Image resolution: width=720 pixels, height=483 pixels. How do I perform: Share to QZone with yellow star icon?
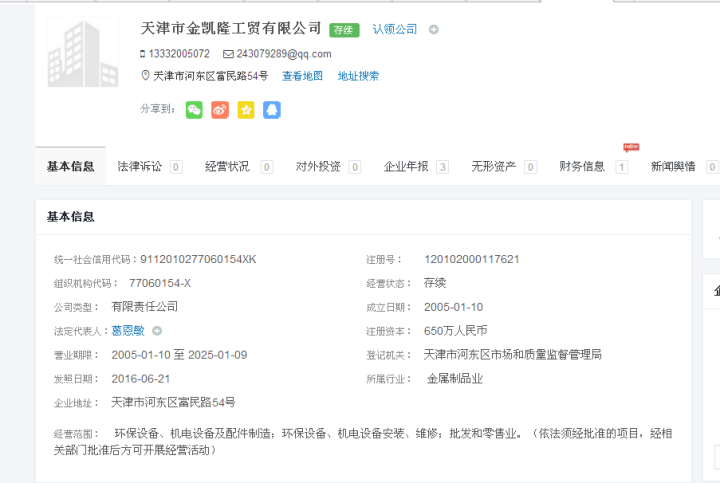click(x=245, y=110)
